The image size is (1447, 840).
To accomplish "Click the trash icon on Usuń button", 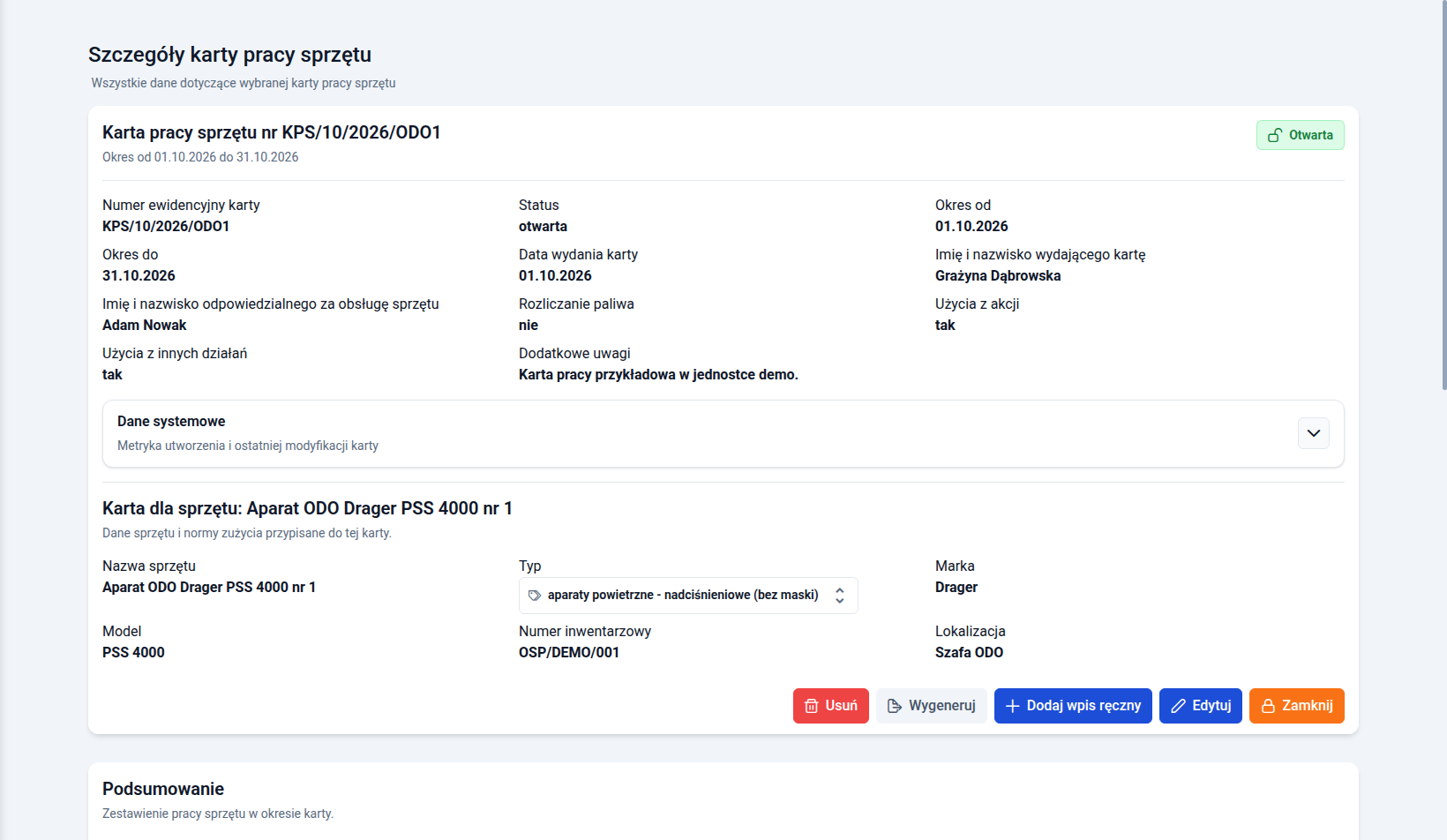I will 812,706.
